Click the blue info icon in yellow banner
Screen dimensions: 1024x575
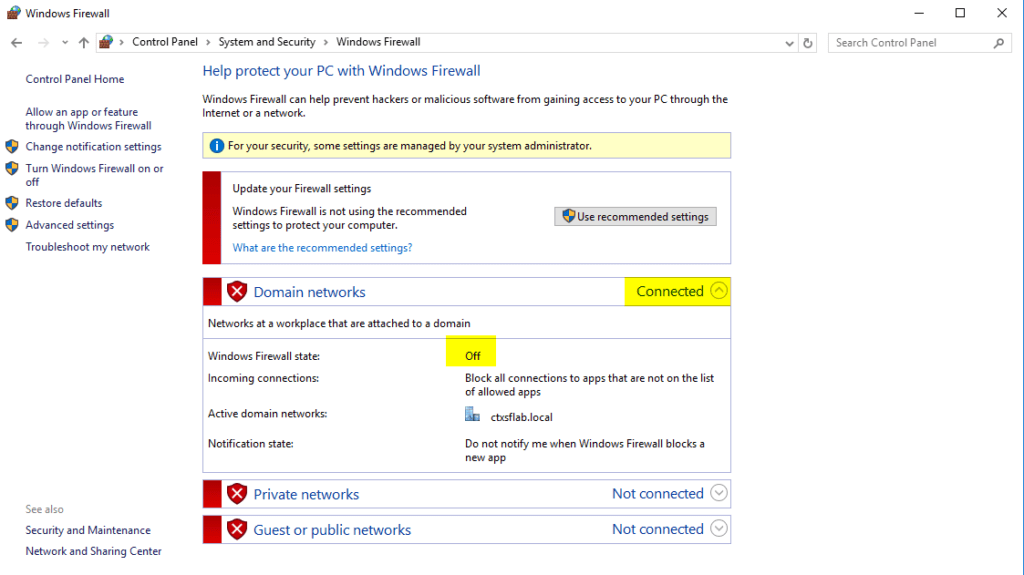[217, 146]
